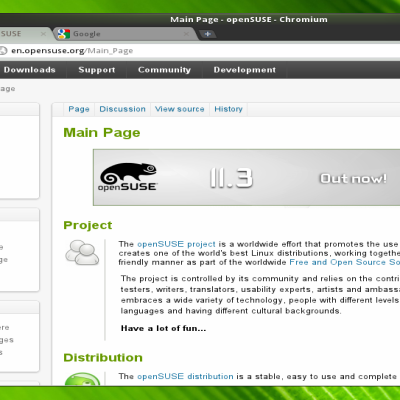Click the Project section heading
Image resolution: width=400 pixels, height=400 pixels.
[88, 225]
